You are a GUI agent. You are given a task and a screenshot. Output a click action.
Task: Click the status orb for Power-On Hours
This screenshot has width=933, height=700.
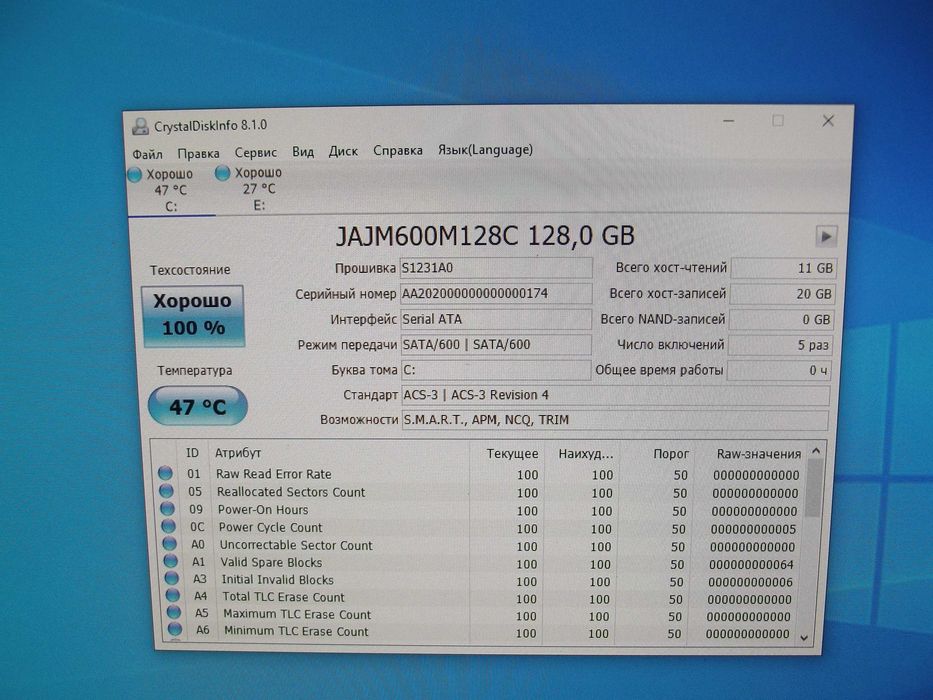coord(167,509)
